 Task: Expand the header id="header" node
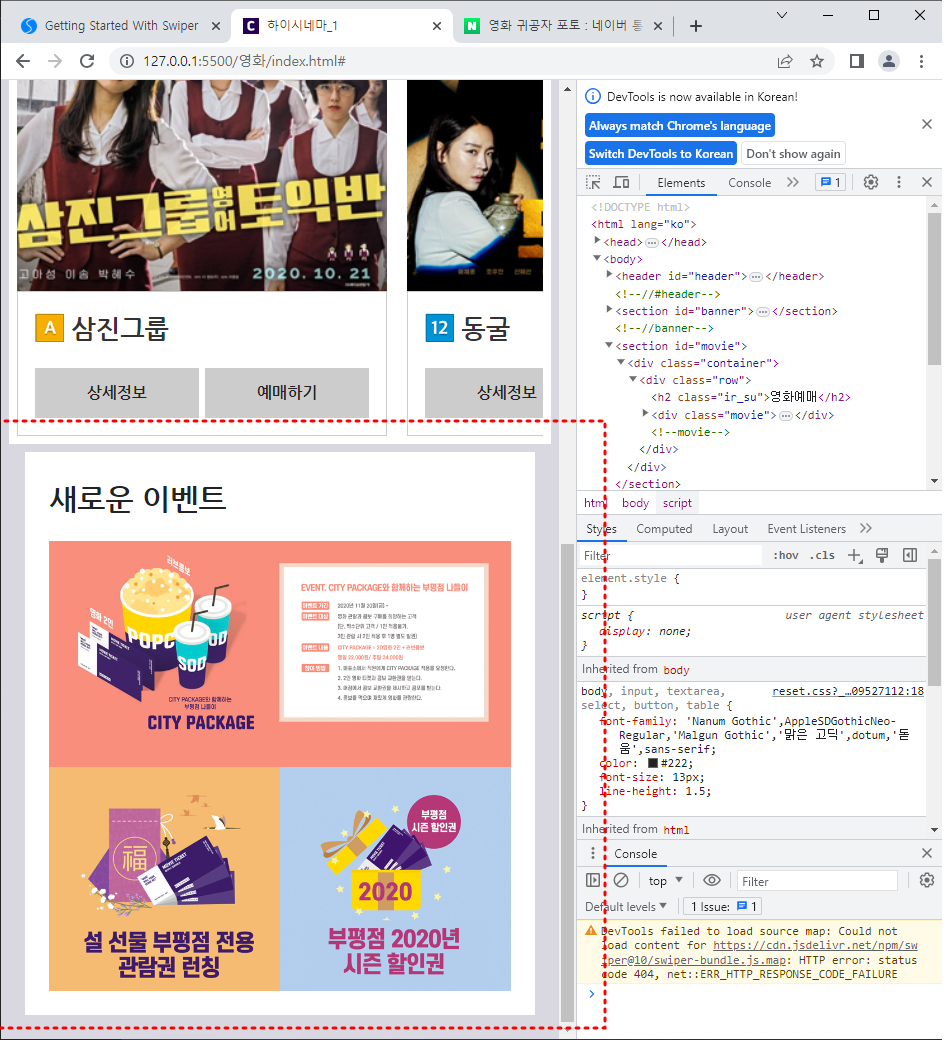tap(609, 275)
